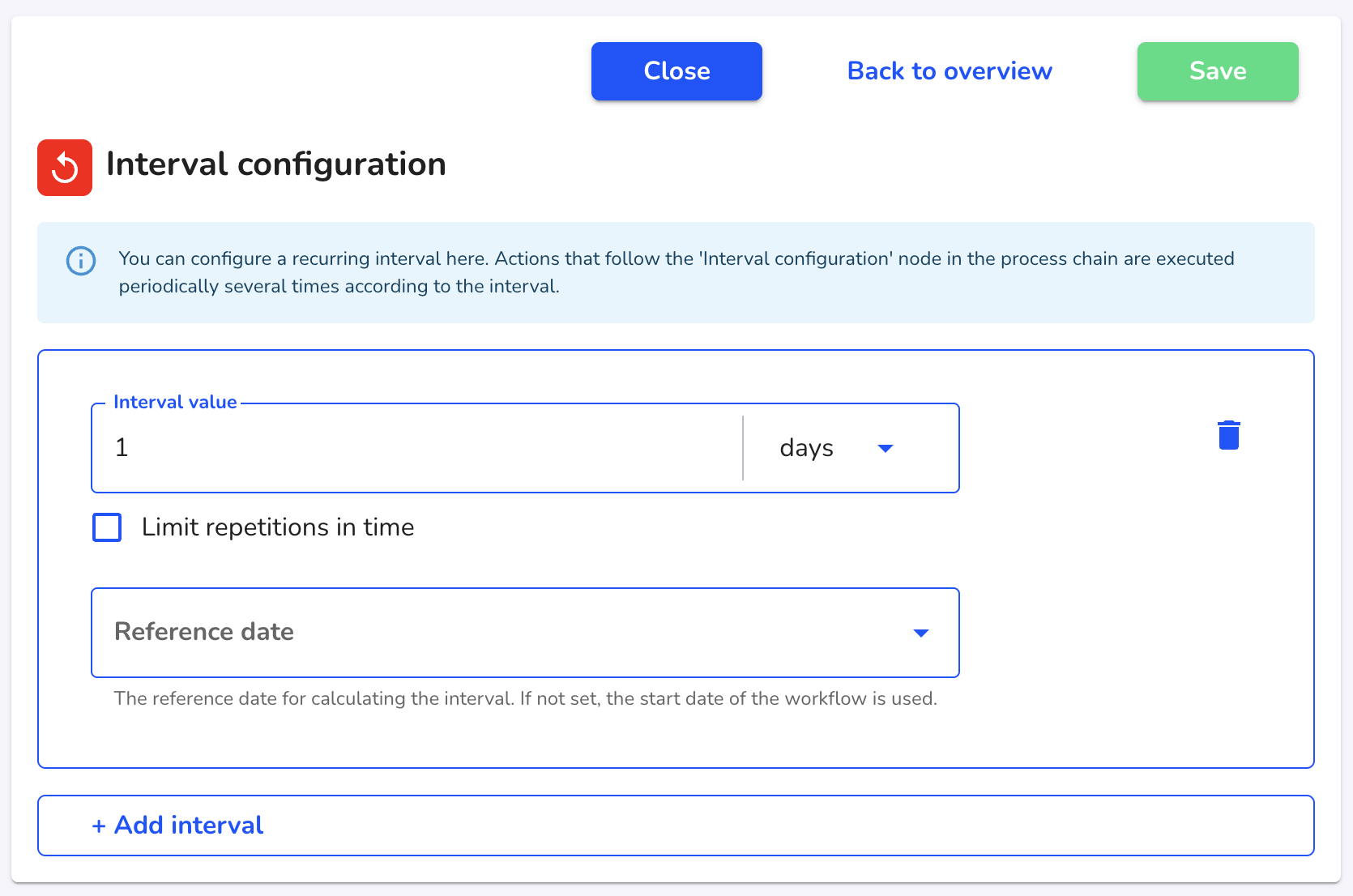Image resolution: width=1353 pixels, height=896 pixels.
Task: Go back via Back to overview link
Action: click(950, 71)
